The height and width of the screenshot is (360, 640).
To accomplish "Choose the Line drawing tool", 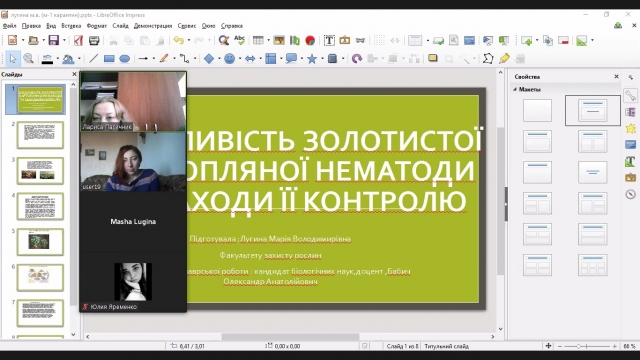I will tap(93, 58).
